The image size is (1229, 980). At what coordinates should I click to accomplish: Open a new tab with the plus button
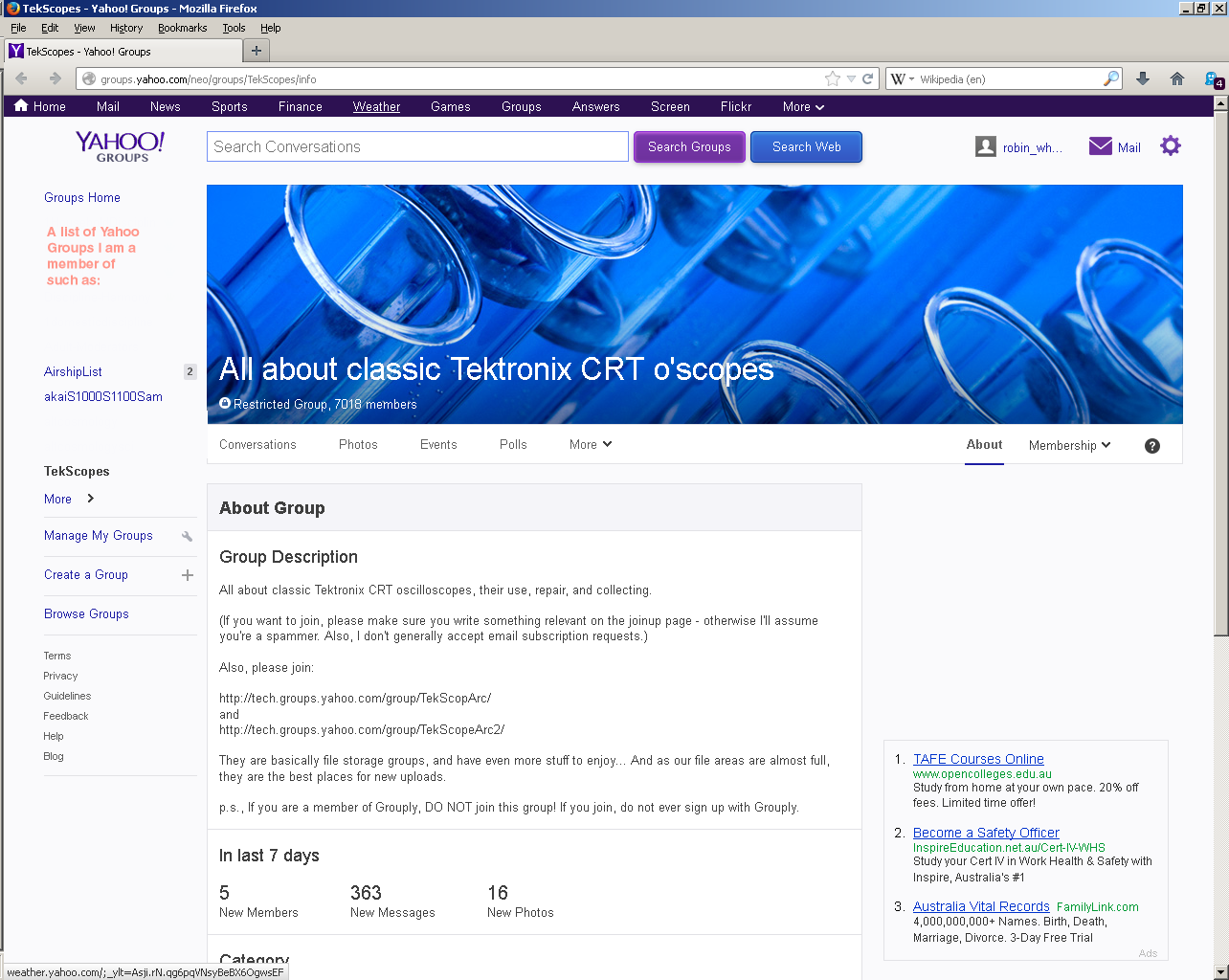pos(256,51)
